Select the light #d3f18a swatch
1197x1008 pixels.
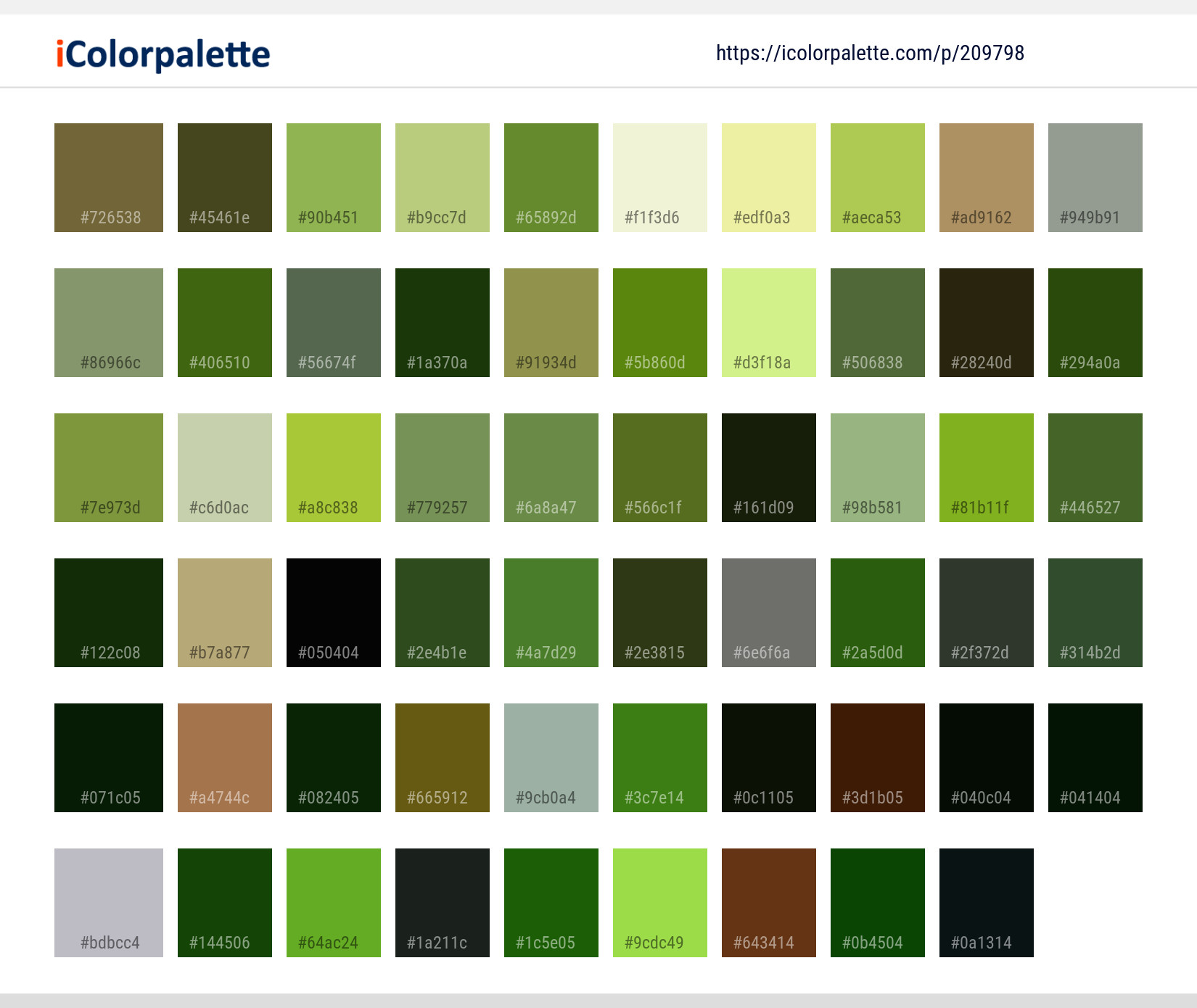tap(769, 323)
